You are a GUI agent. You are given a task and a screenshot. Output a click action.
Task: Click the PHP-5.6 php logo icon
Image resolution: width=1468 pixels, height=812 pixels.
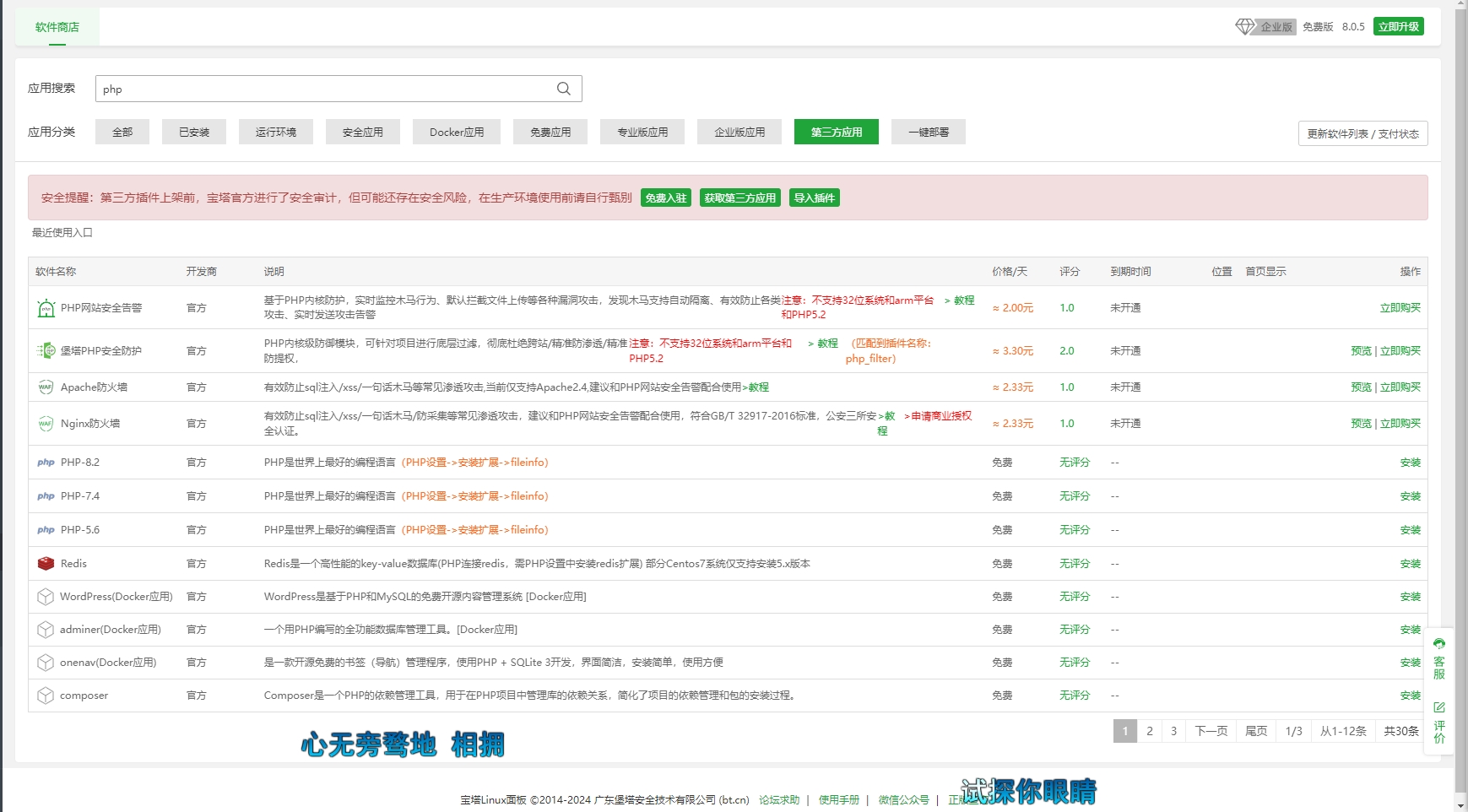pos(46,530)
